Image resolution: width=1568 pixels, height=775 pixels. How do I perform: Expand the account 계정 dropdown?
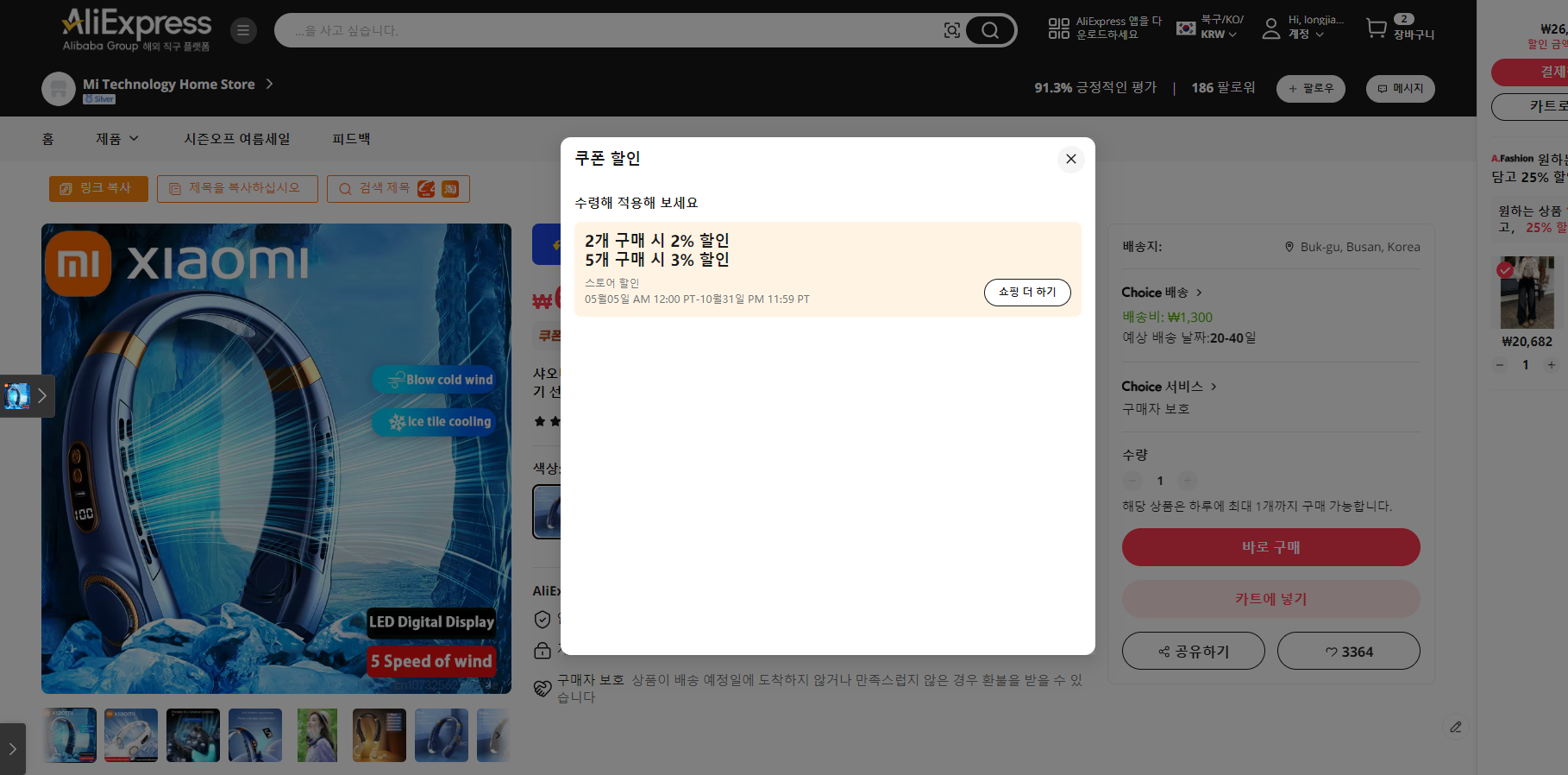tap(1303, 28)
